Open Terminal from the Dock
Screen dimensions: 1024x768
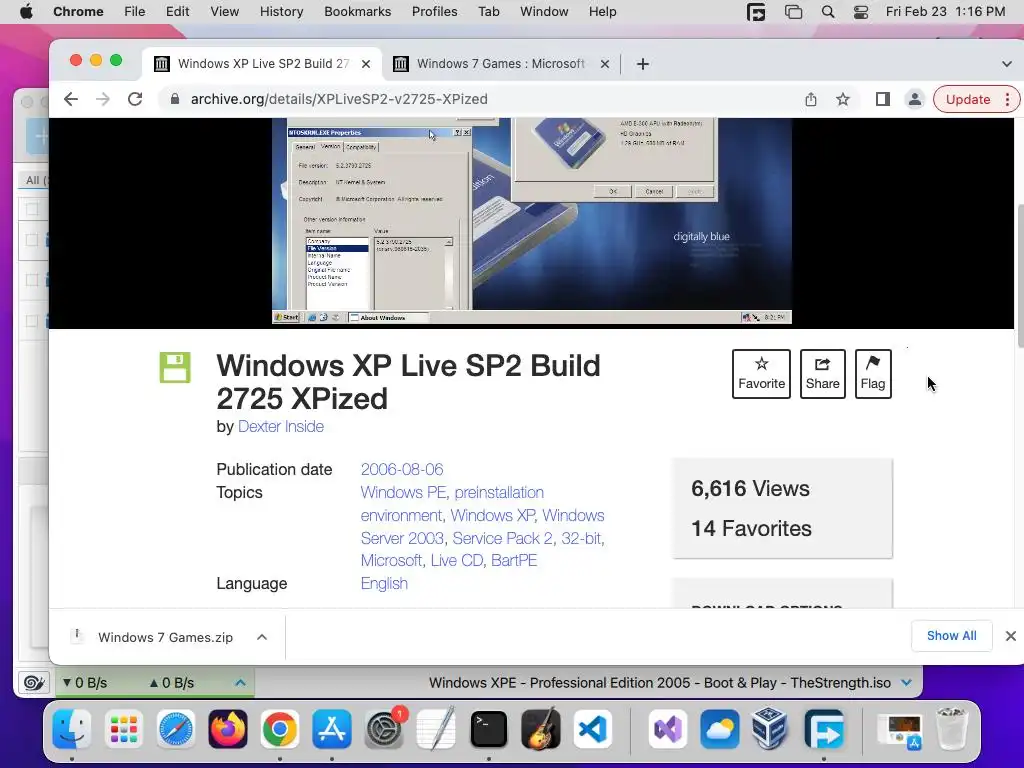[x=488, y=729]
